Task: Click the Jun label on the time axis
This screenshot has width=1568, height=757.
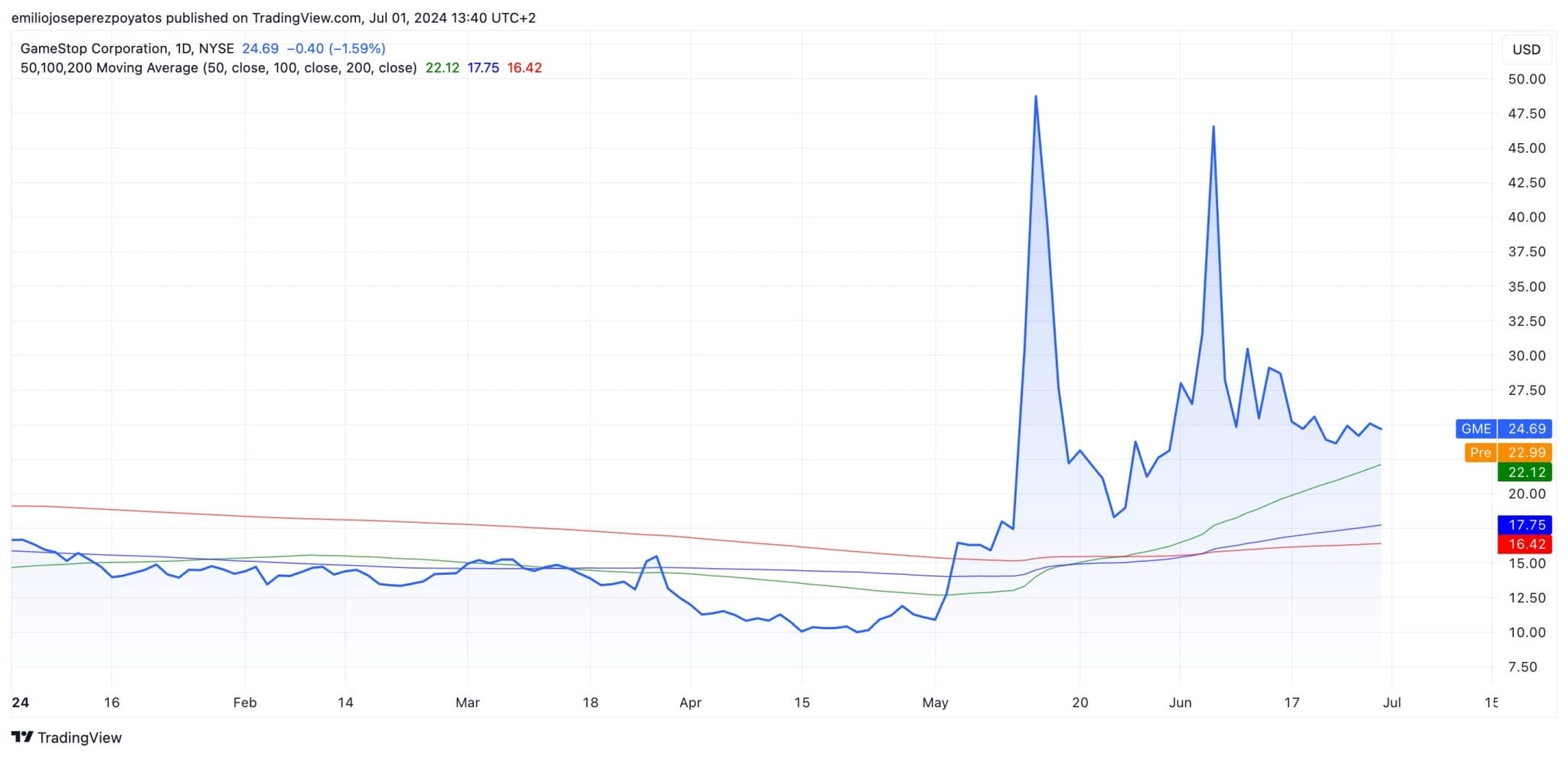Action: pyautogui.click(x=1180, y=703)
